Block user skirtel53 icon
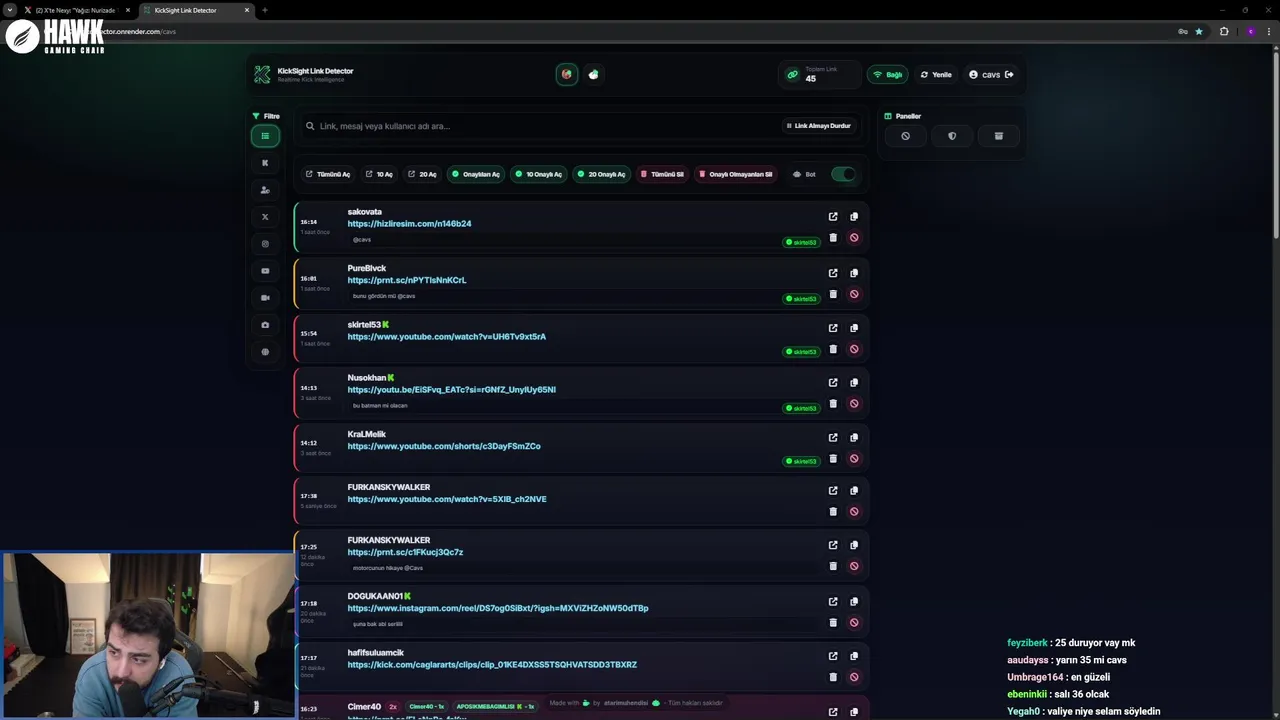Screen dimensions: 1280x720 click(854, 349)
